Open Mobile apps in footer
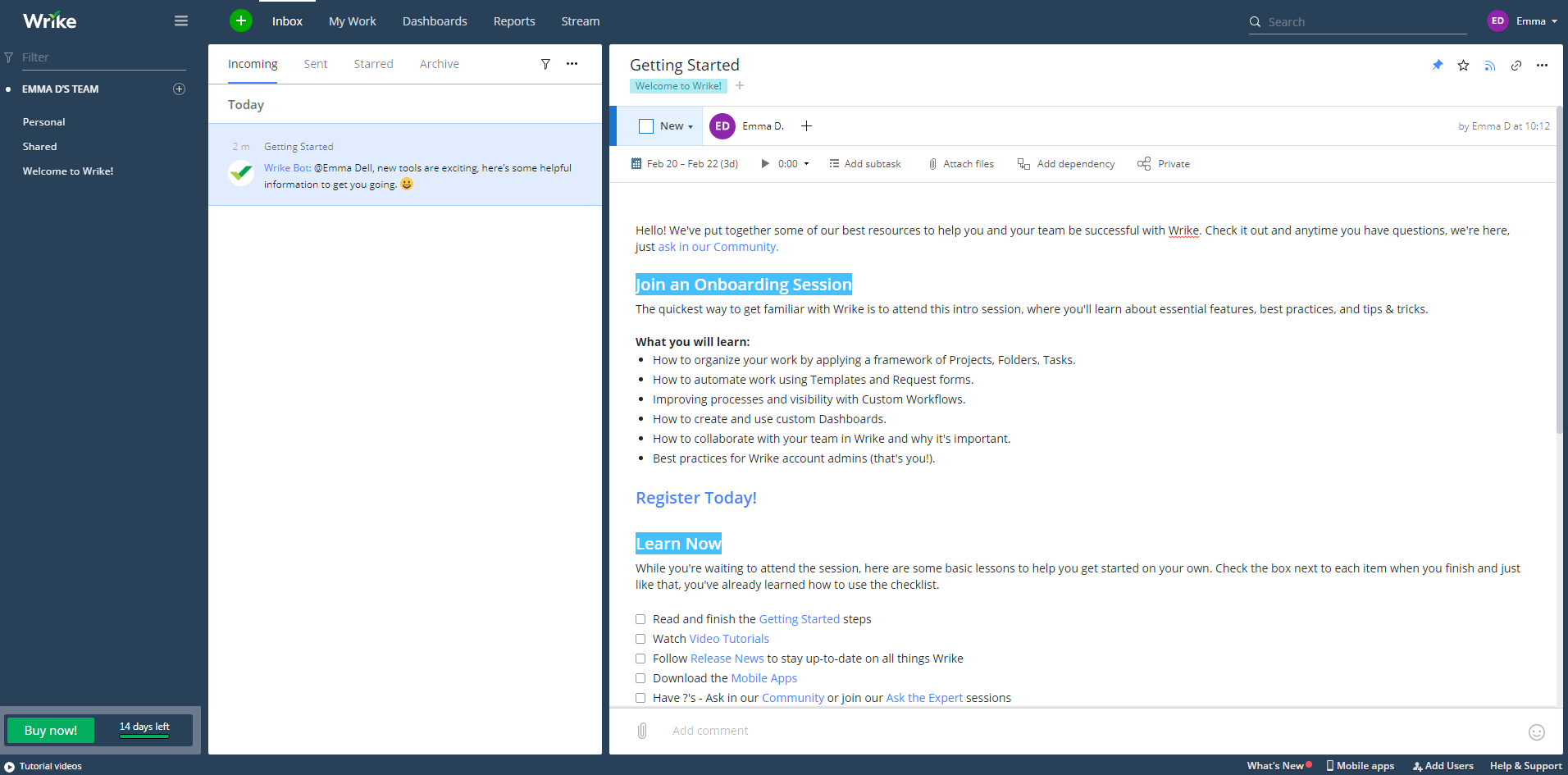1568x775 pixels. pyautogui.click(x=1360, y=766)
